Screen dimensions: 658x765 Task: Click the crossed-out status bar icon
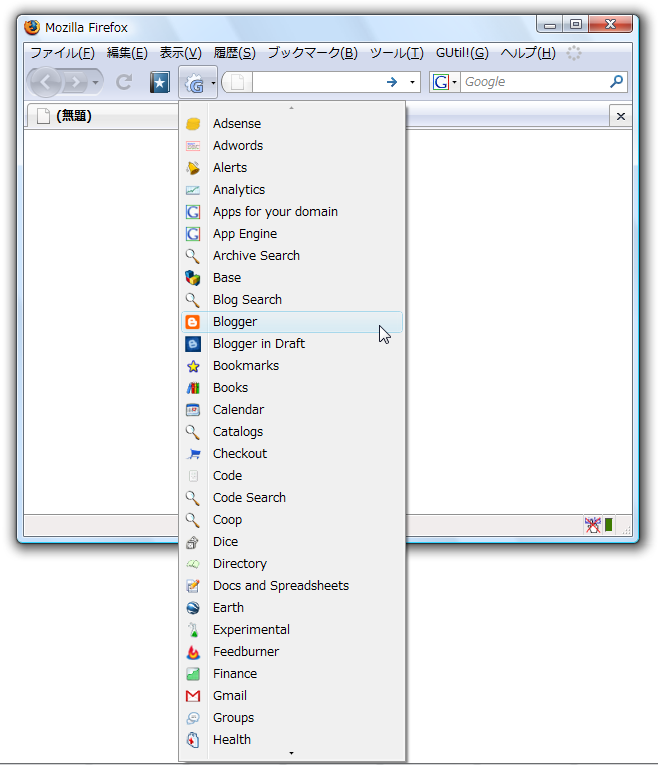pyautogui.click(x=593, y=525)
